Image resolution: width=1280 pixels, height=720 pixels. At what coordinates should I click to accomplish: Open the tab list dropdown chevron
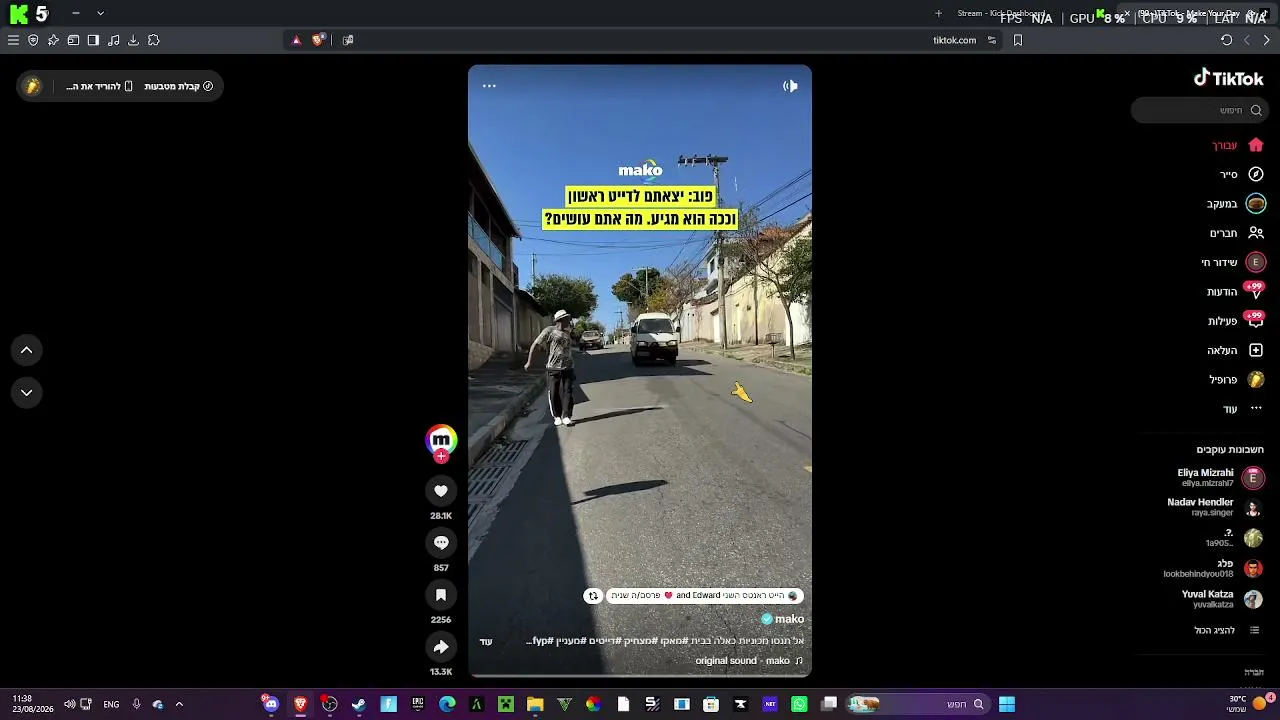100,13
